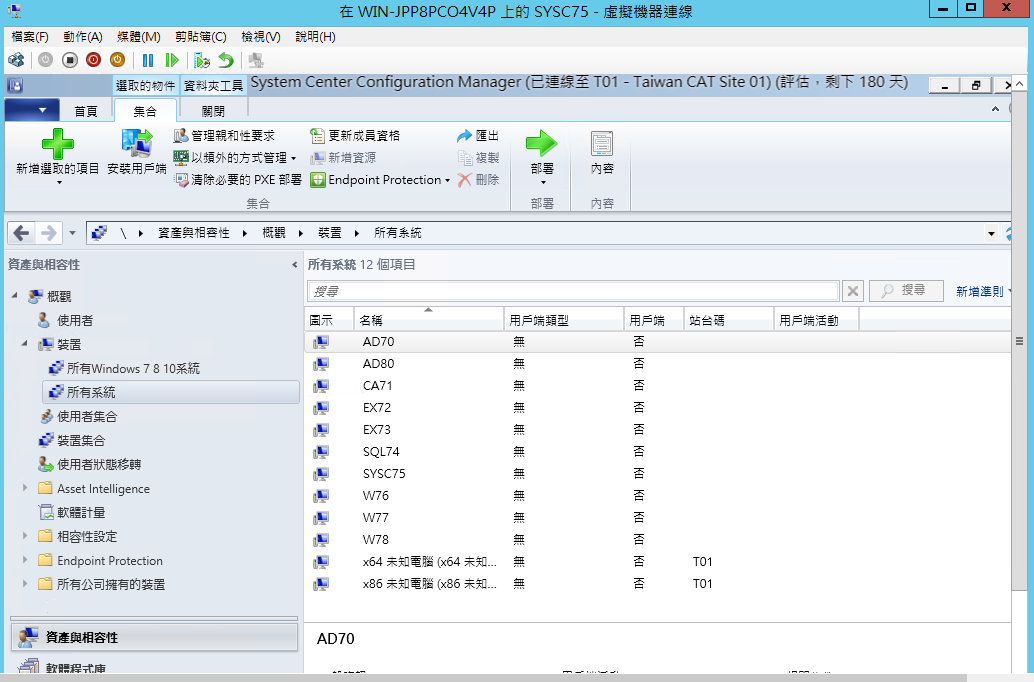
Task: Open navigation history dropdown arrow
Action: [x=73, y=233]
